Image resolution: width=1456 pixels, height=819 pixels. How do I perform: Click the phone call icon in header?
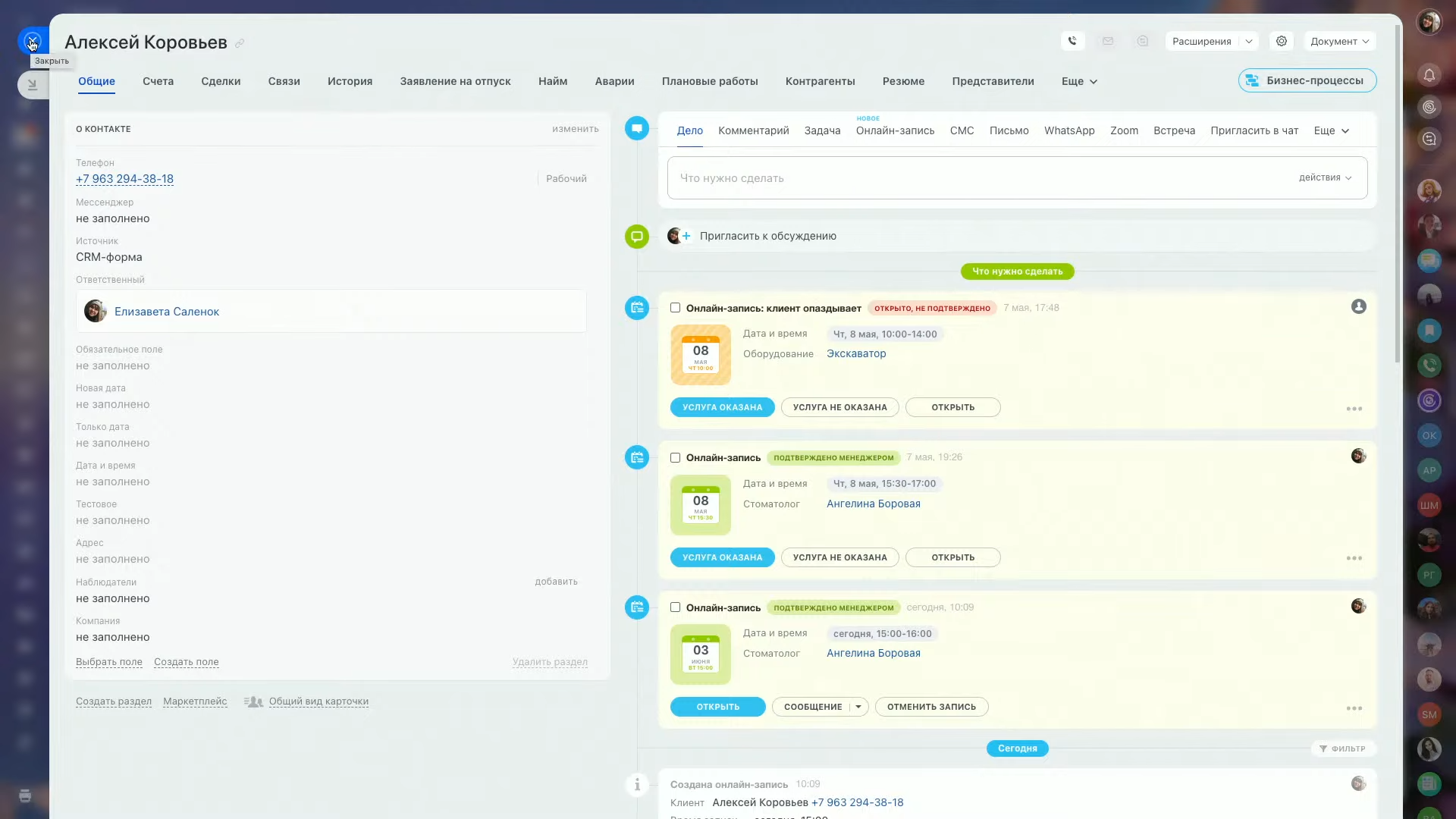(x=1072, y=41)
